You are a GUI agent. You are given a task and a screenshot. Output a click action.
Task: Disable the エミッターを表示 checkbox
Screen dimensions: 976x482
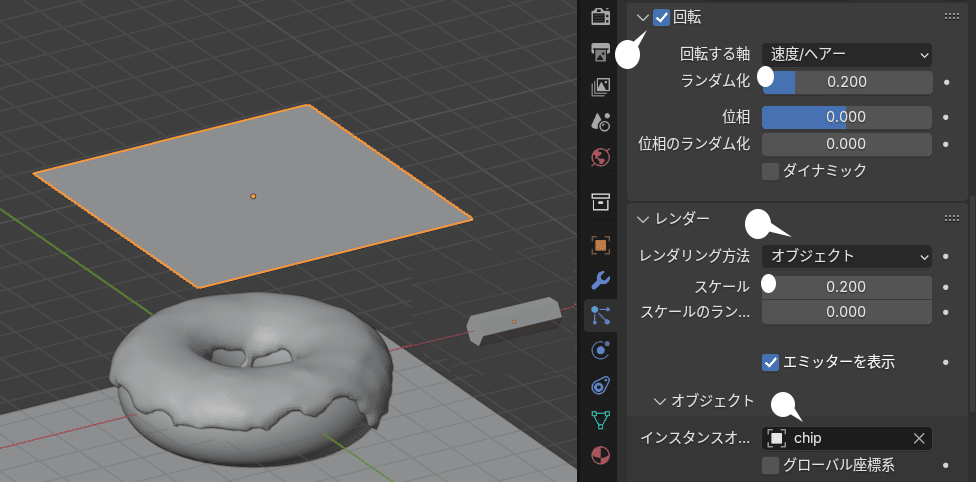tap(771, 362)
